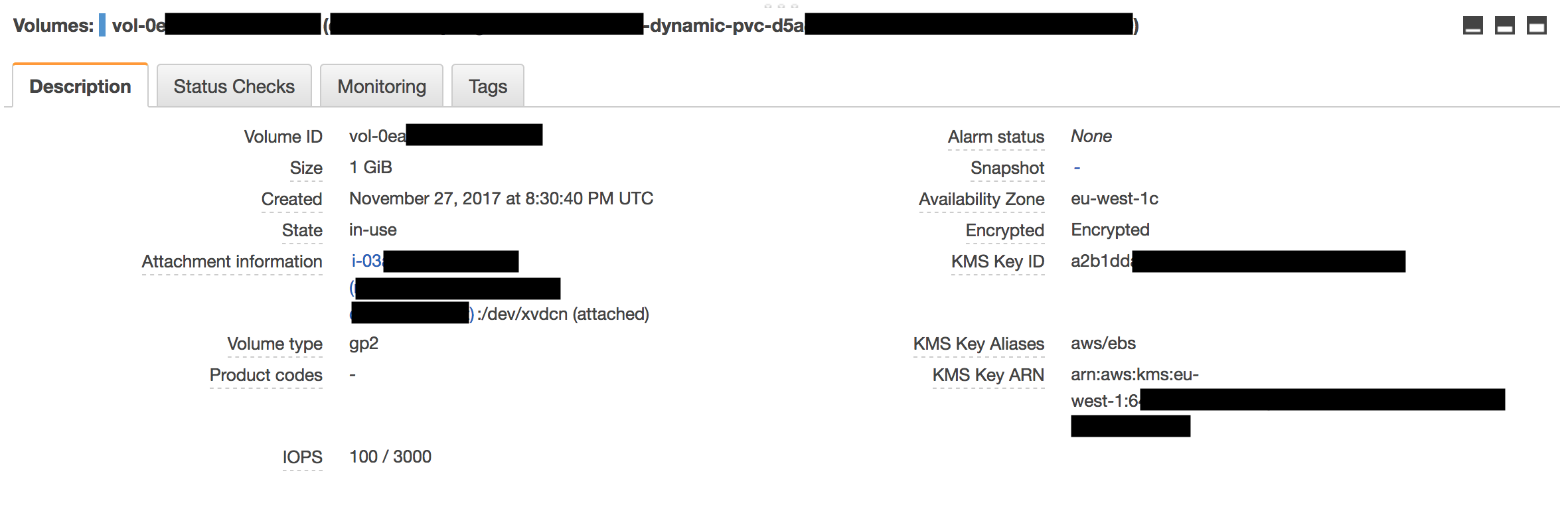Open the Description tab
1568x511 pixels.
pos(80,86)
